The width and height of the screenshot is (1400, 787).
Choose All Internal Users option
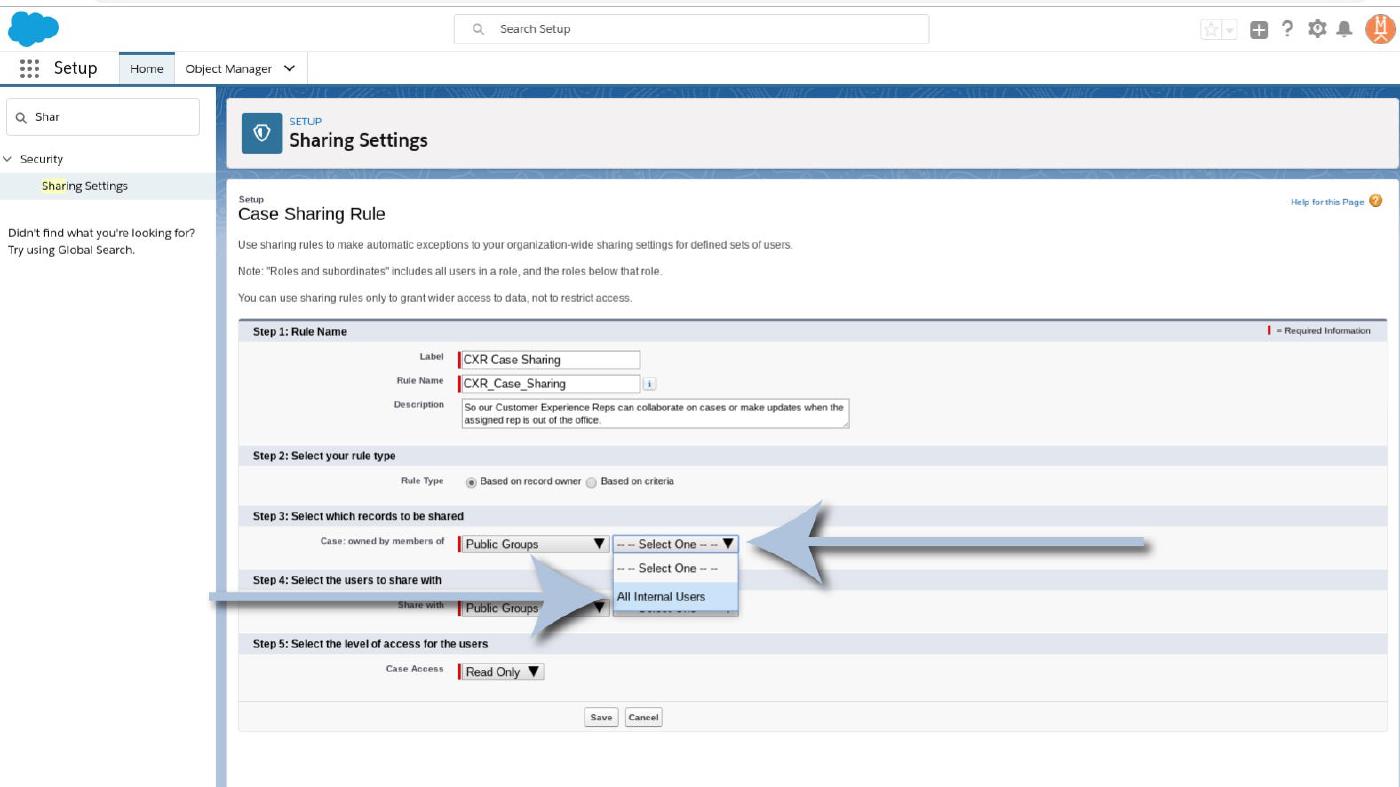pyautogui.click(x=661, y=597)
